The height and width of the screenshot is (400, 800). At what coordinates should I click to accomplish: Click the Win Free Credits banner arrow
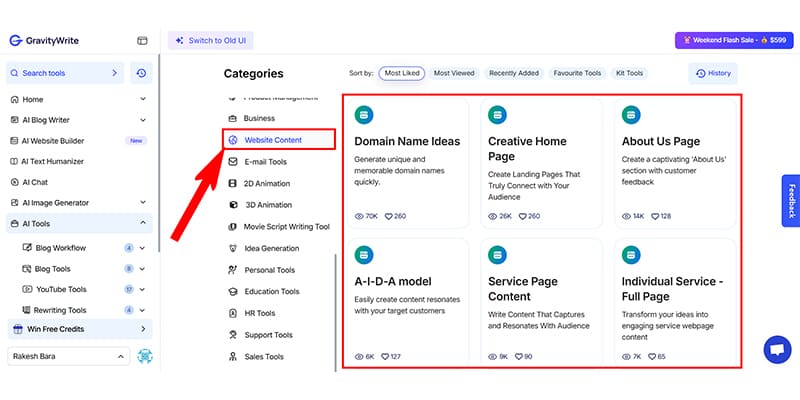click(x=143, y=329)
